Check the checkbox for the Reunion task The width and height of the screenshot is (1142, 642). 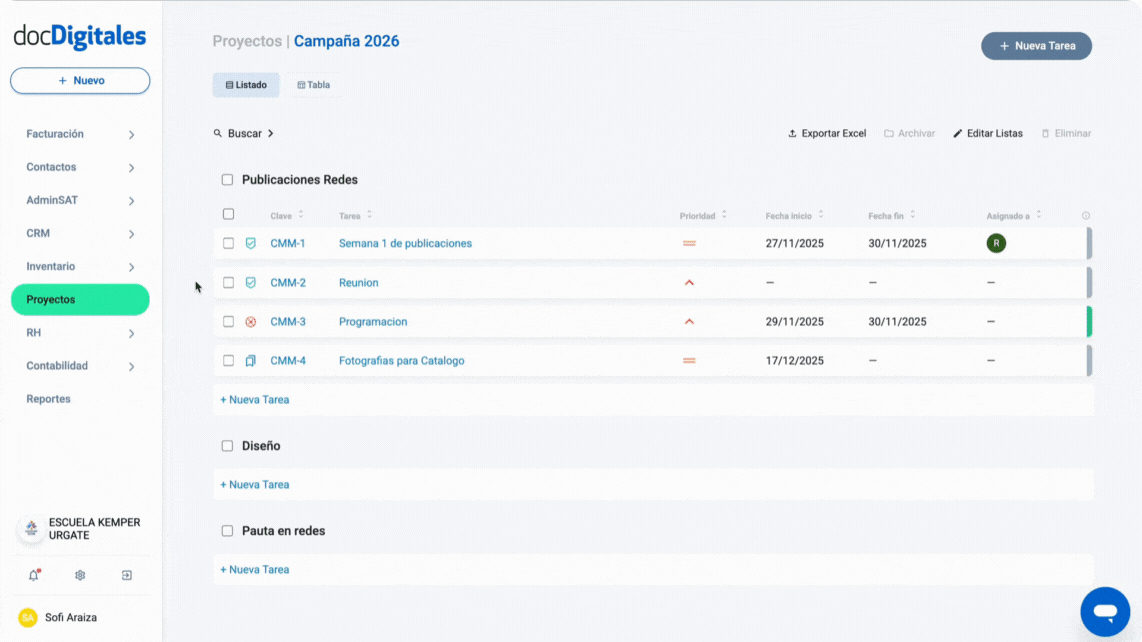228,282
